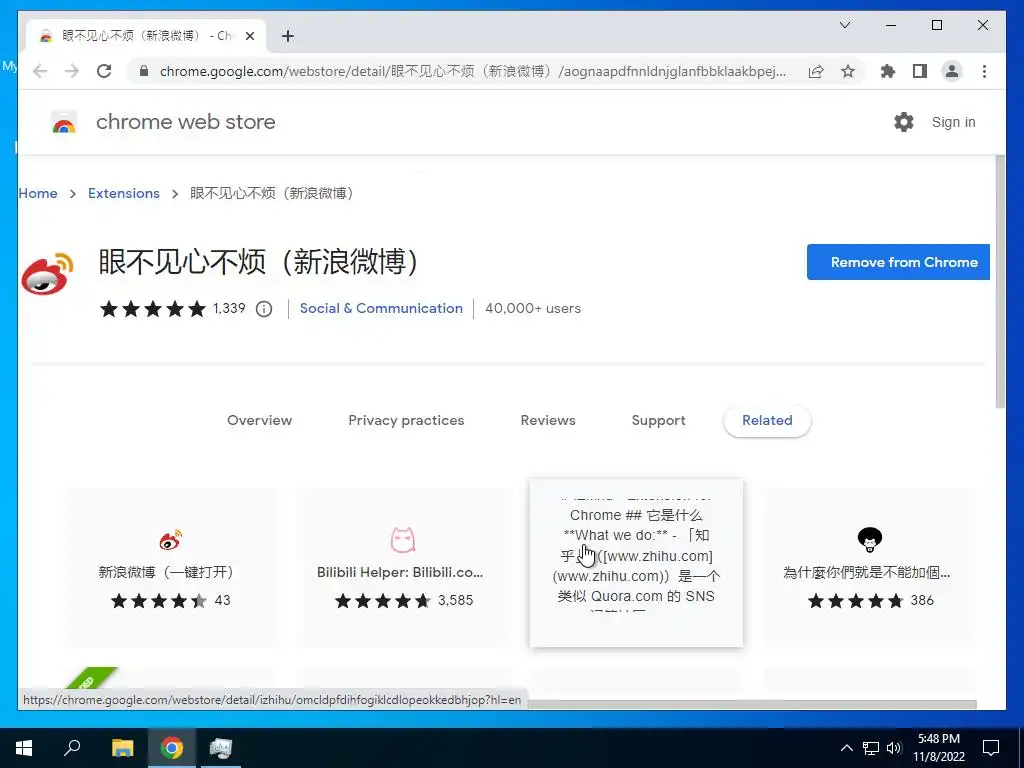The image size is (1024, 768).
Task: Open File Explorer from the taskbar
Action: 122,748
